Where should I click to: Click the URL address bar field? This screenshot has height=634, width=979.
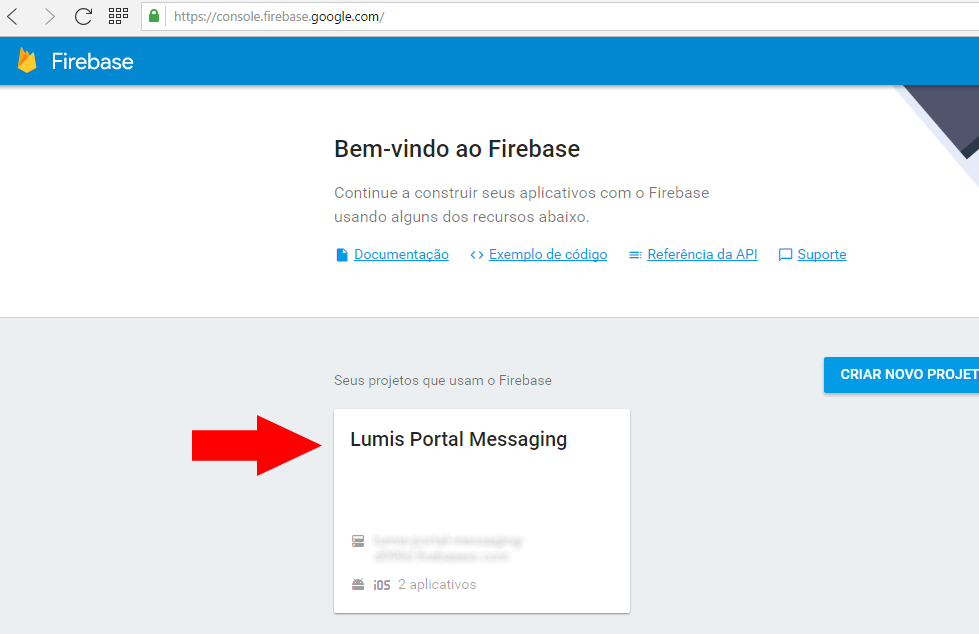562,16
